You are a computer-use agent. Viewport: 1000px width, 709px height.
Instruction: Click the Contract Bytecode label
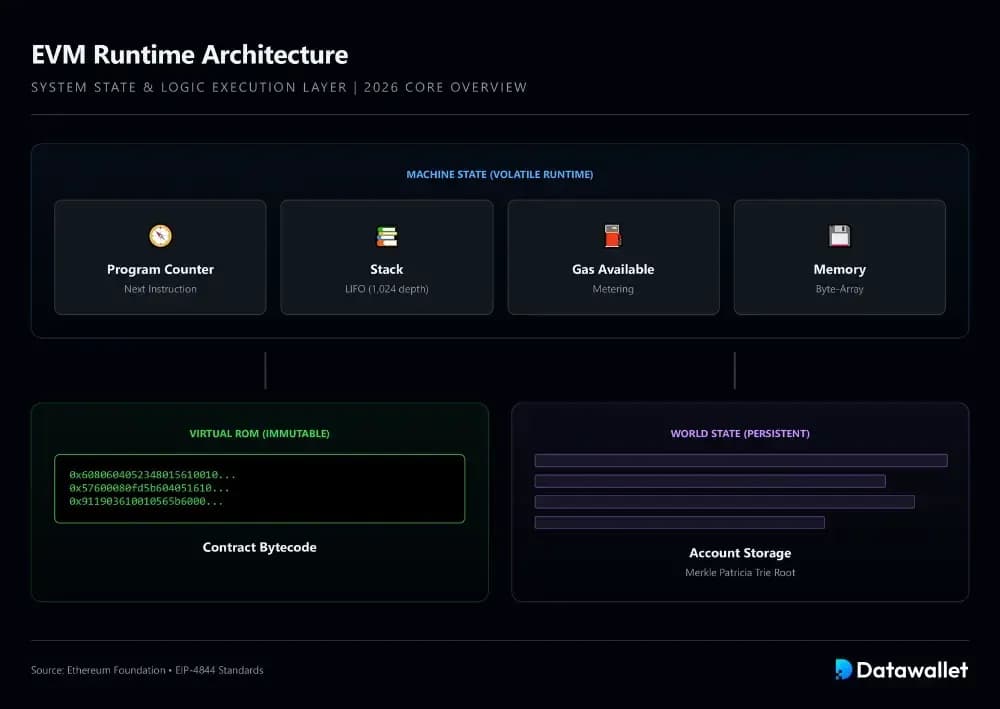[260, 547]
